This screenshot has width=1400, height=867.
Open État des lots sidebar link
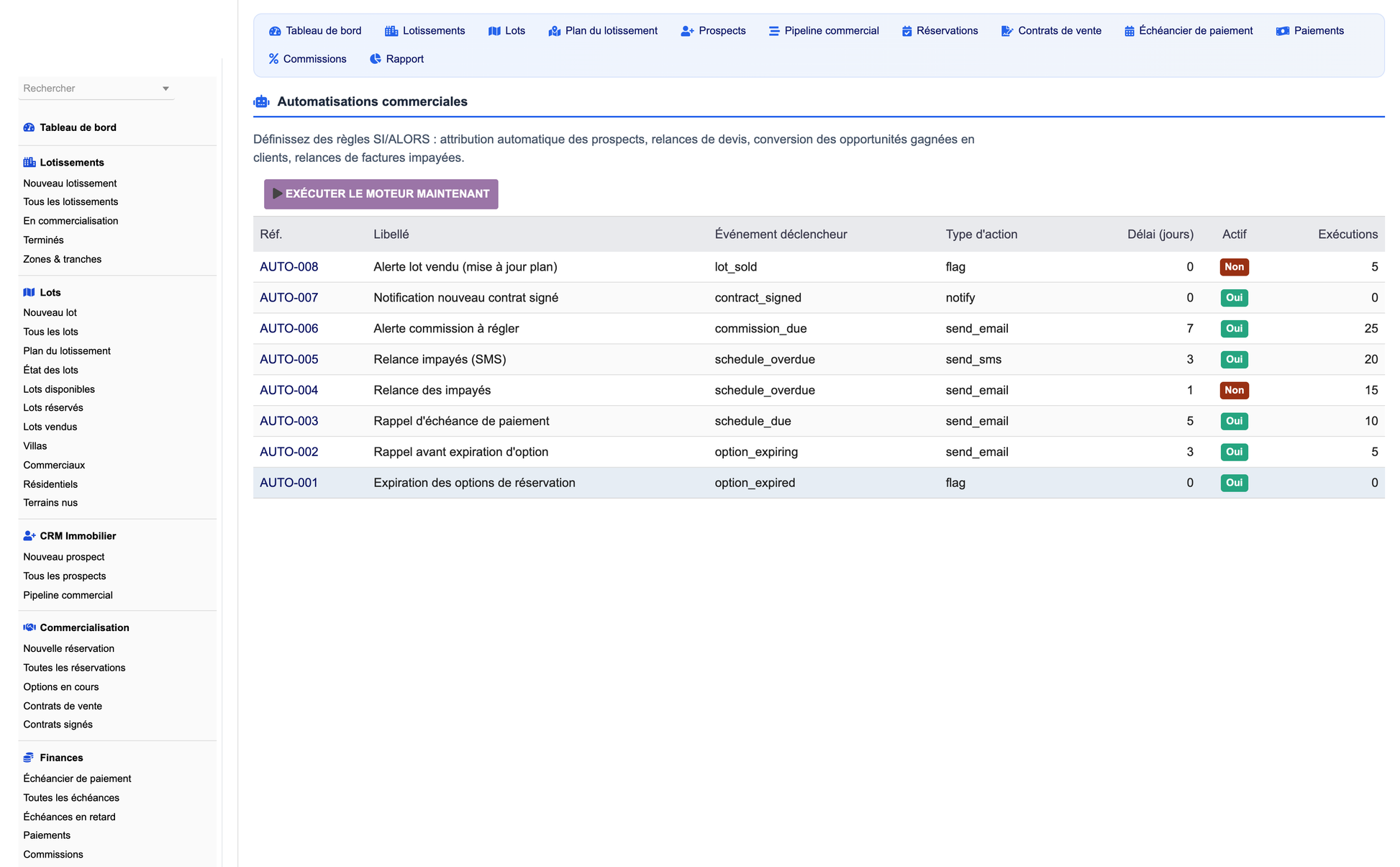(x=50, y=370)
